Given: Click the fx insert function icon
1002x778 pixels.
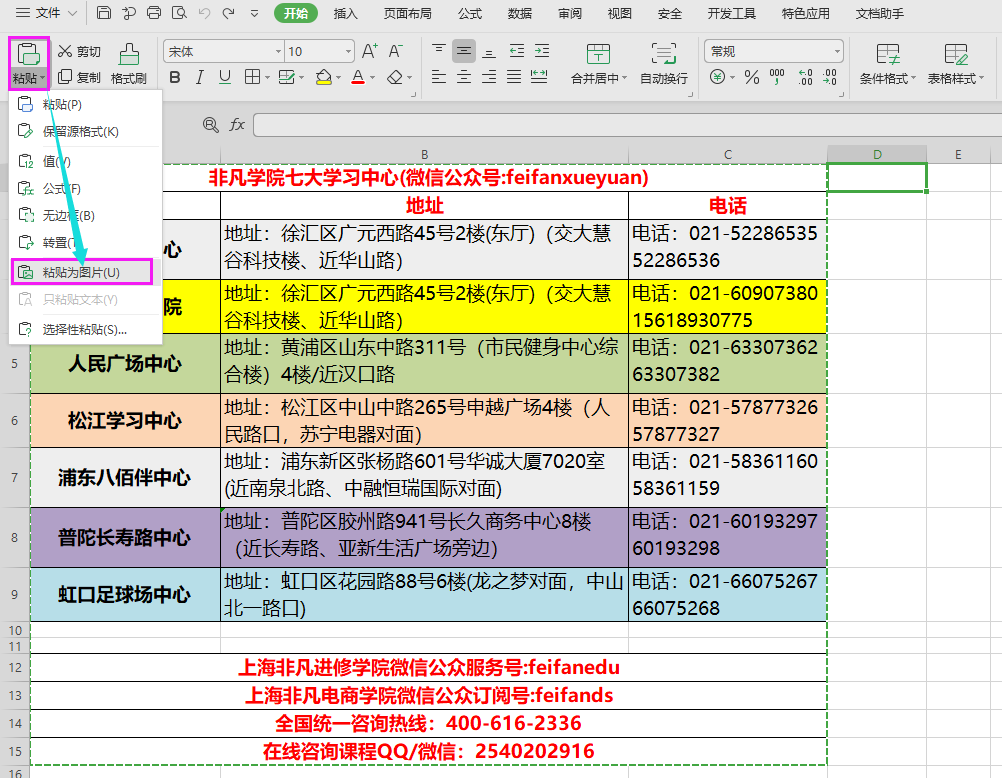Looking at the screenshot, I should pos(237,125).
